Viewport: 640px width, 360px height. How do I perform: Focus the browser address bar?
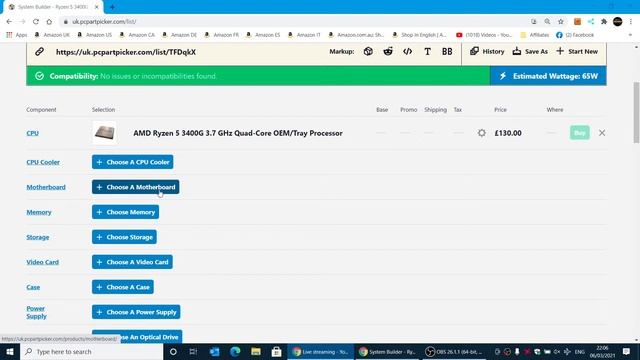(294, 22)
